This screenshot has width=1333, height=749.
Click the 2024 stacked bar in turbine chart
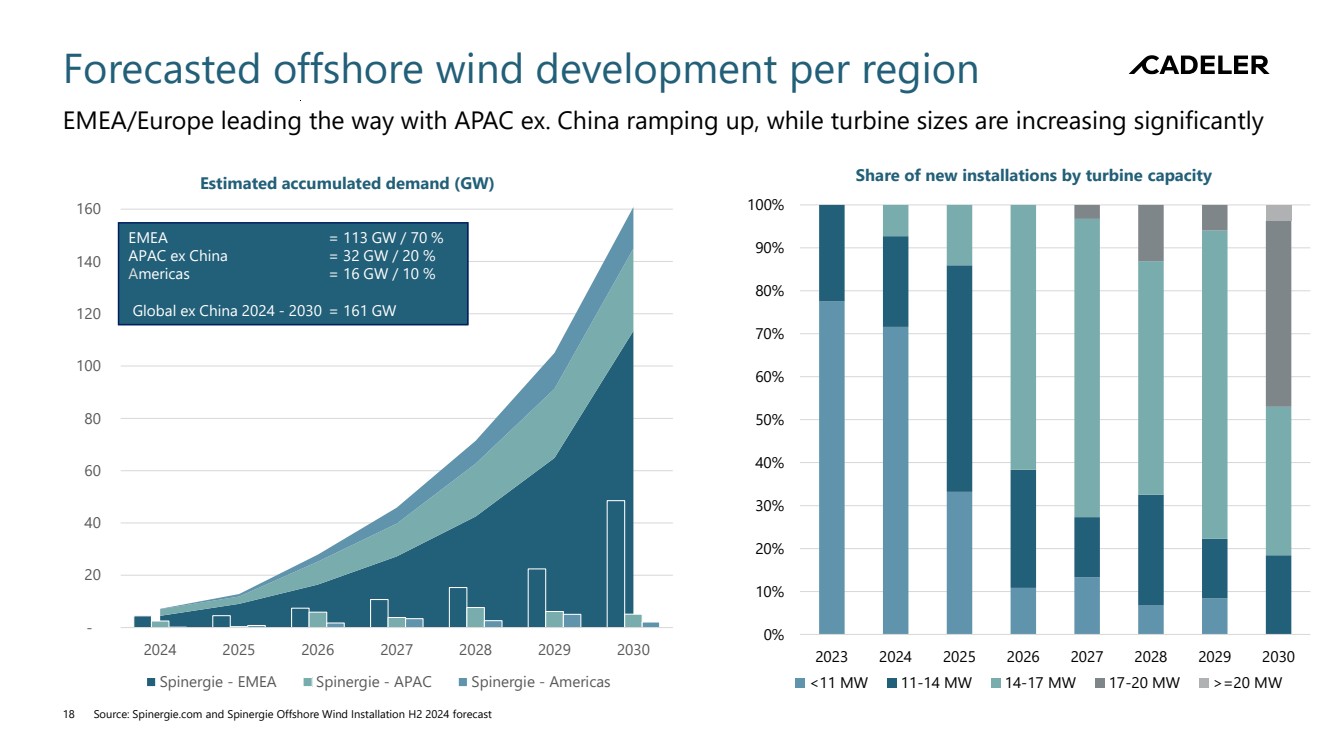tap(896, 419)
